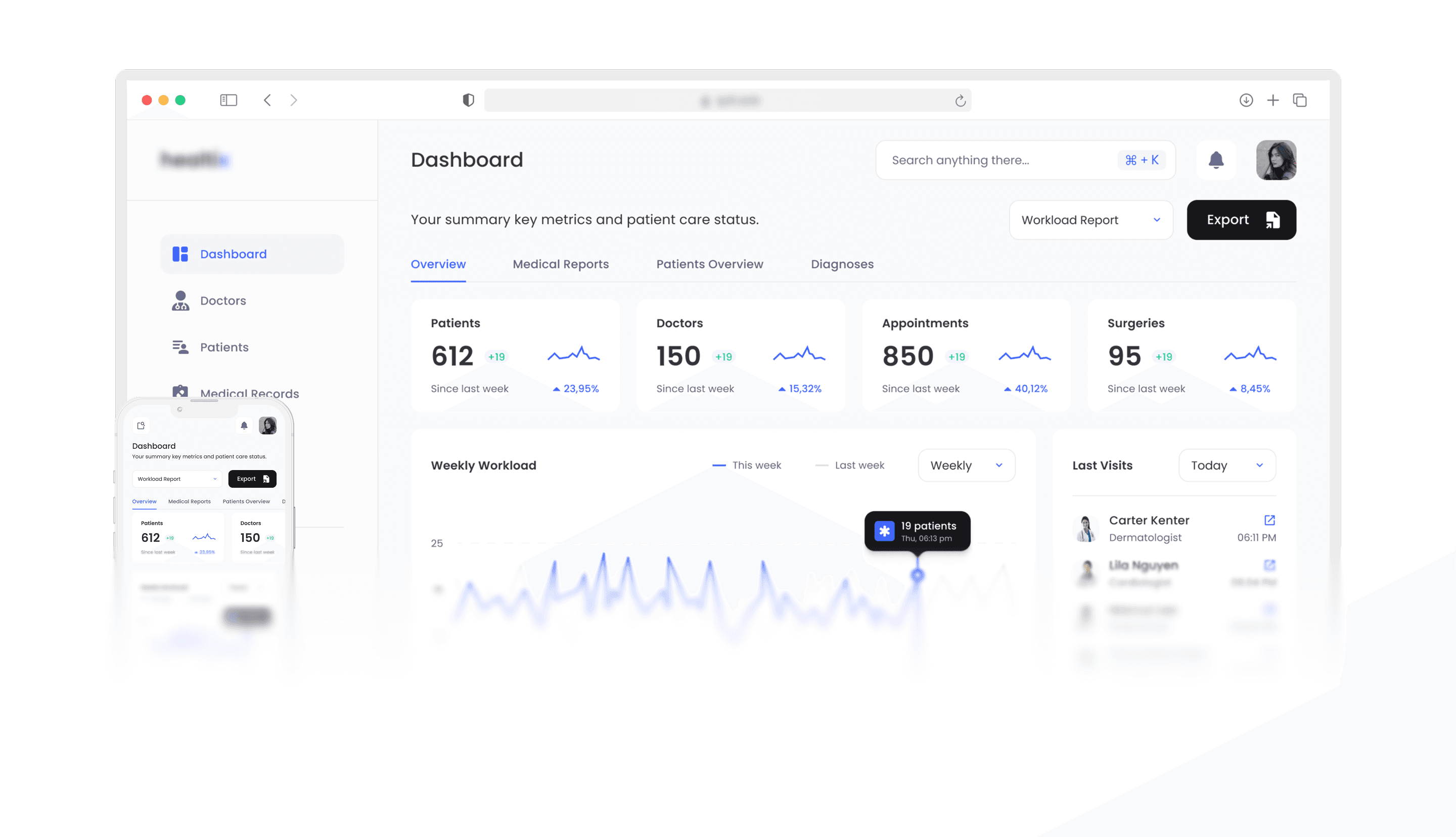Toggle the 'This week' chart legend
The height and width of the screenshot is (837, 1456).
pyautogui.click(x=746, y=466)
